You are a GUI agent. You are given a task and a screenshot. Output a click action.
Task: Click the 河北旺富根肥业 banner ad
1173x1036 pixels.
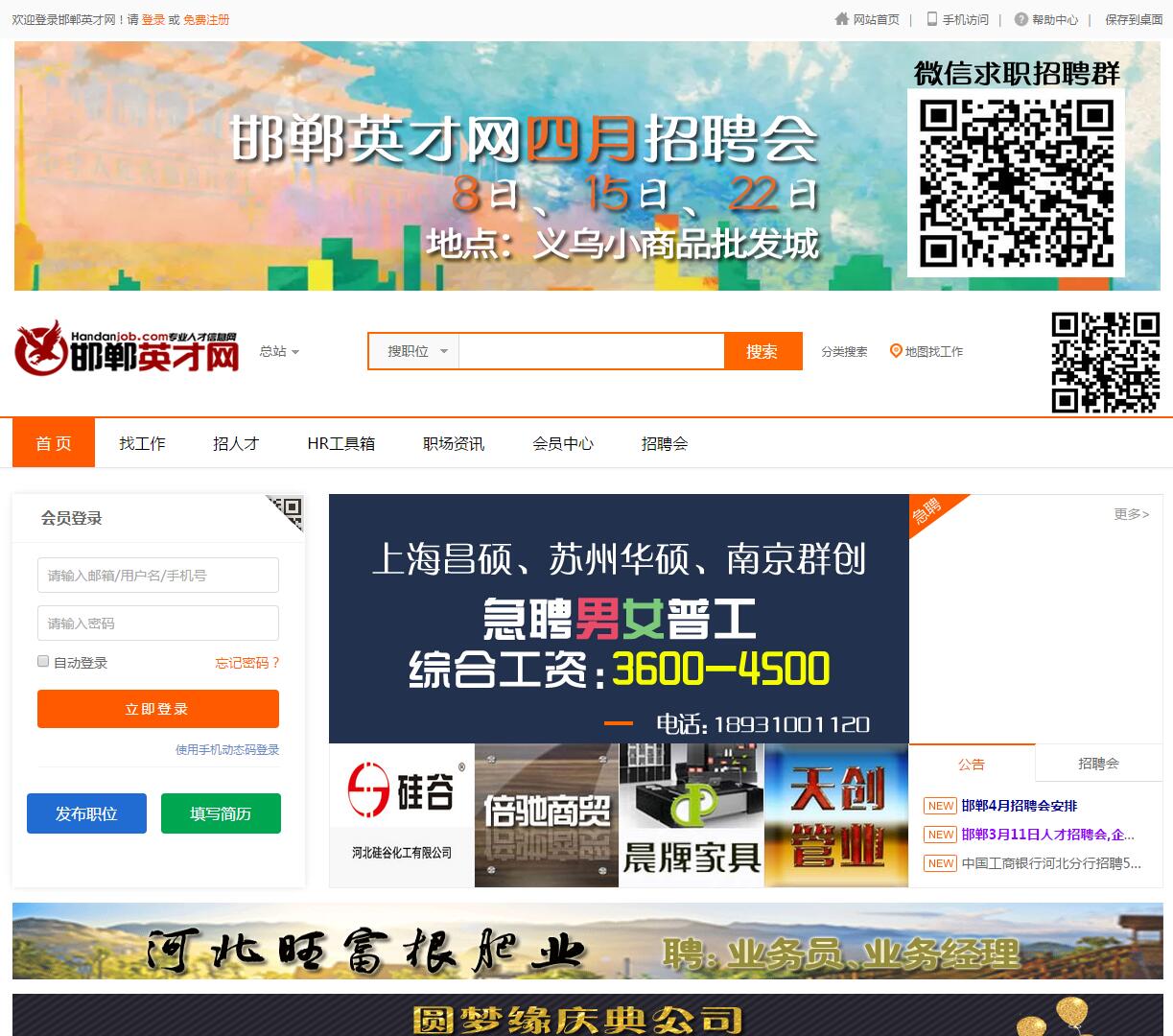coord(587,941)
